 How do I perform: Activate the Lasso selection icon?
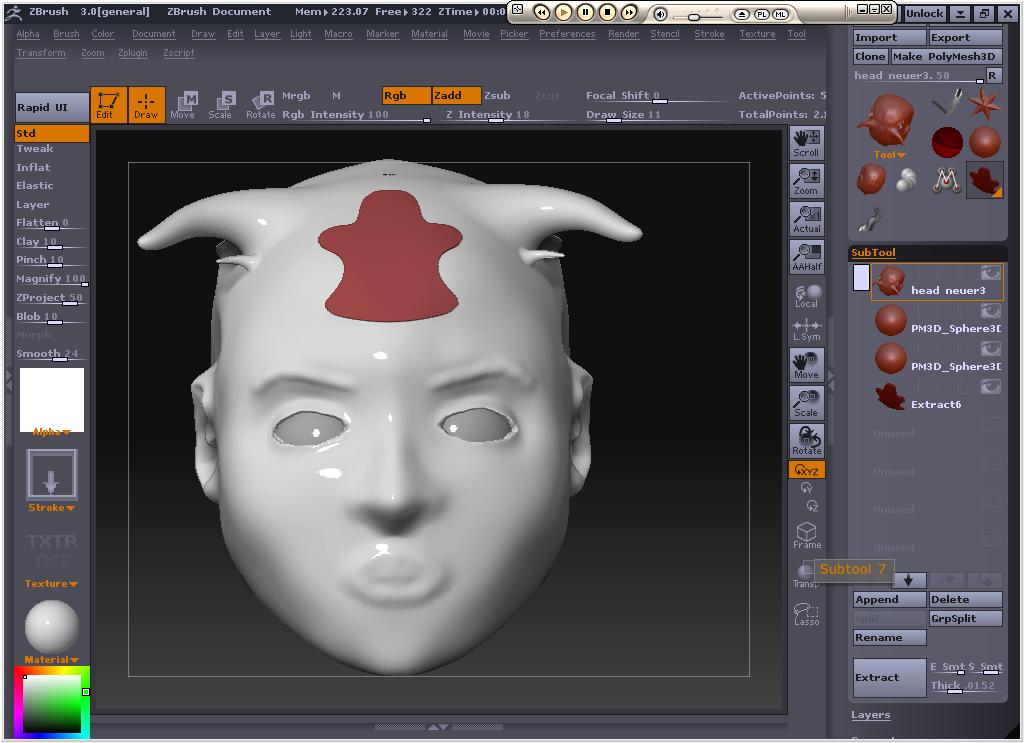[806, 613]
